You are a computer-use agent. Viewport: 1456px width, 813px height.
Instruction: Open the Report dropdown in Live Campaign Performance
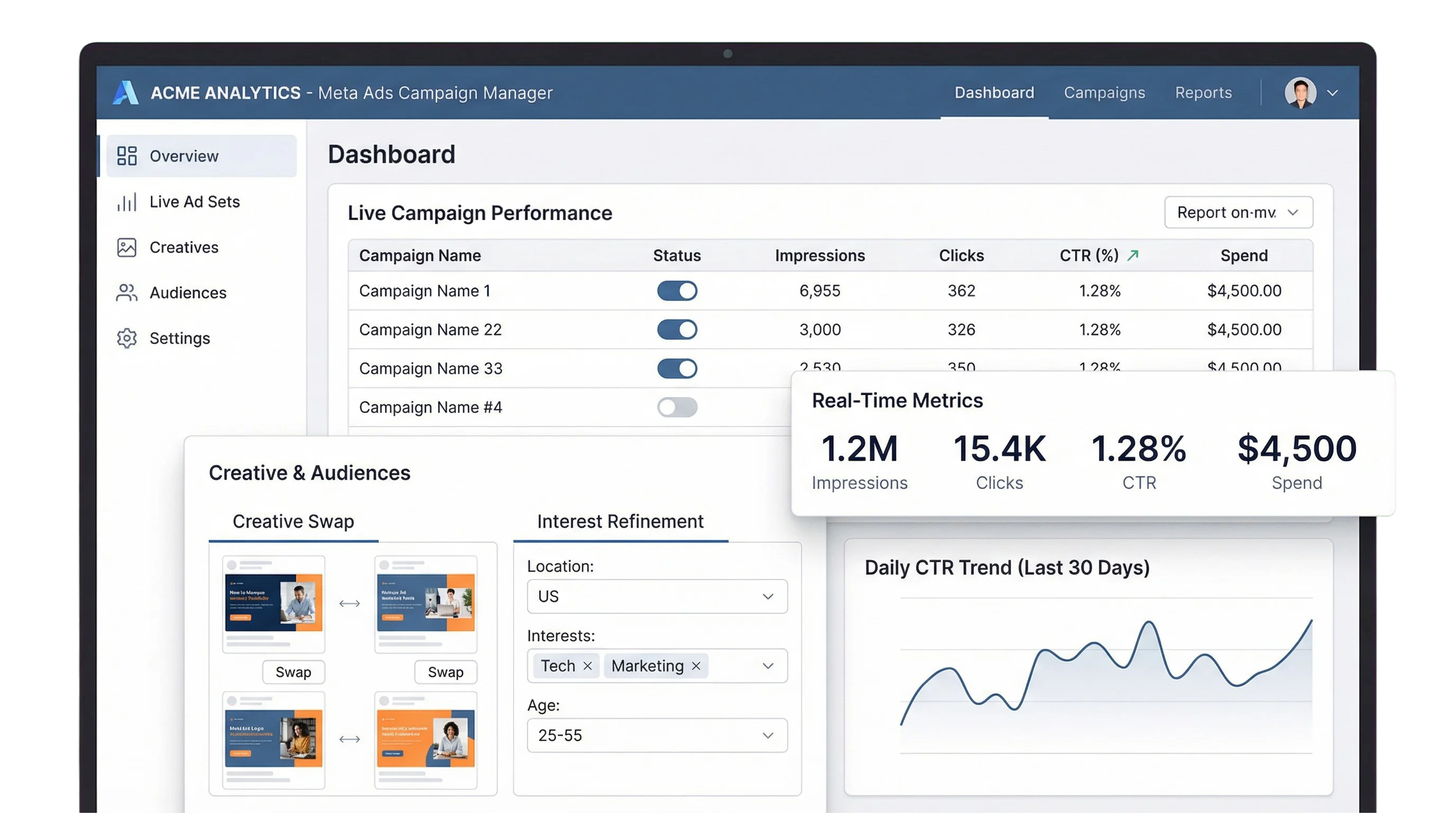[1239, 213]
